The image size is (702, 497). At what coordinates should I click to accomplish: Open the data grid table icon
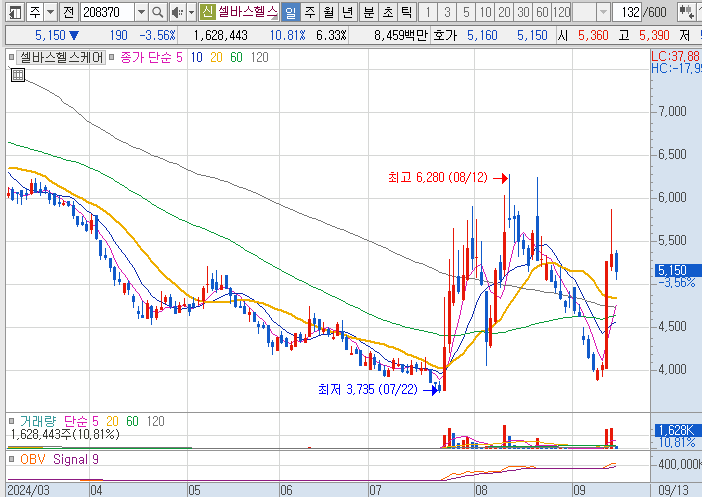point(18,75)
